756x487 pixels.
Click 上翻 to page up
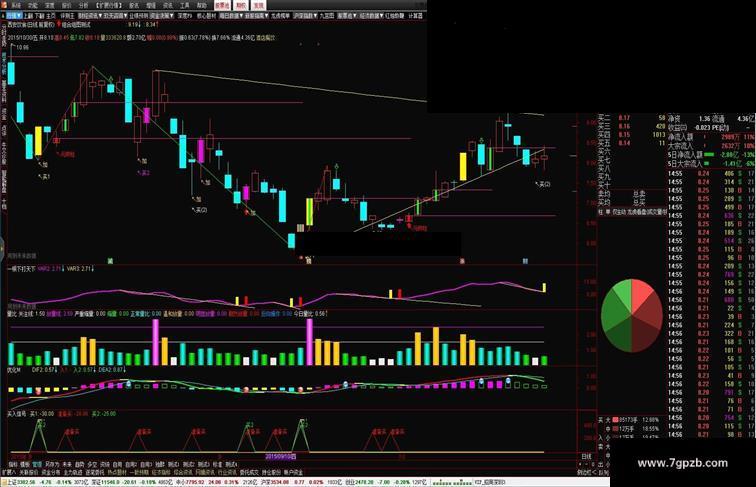pos(28,16)
